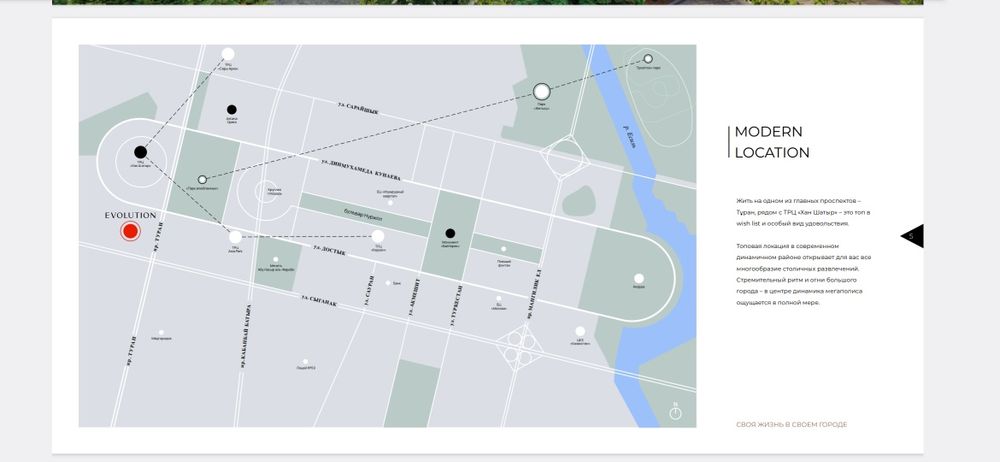Click the white Sary Arka mall marker
The image size is (1000, 462).
click(228, 54)
